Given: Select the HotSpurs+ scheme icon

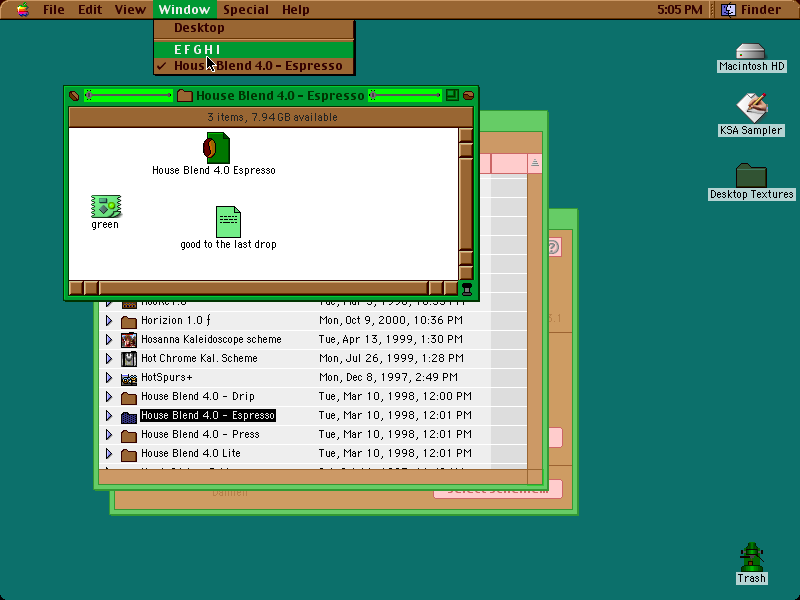Looking at the screenshot, I should (129, 379).
